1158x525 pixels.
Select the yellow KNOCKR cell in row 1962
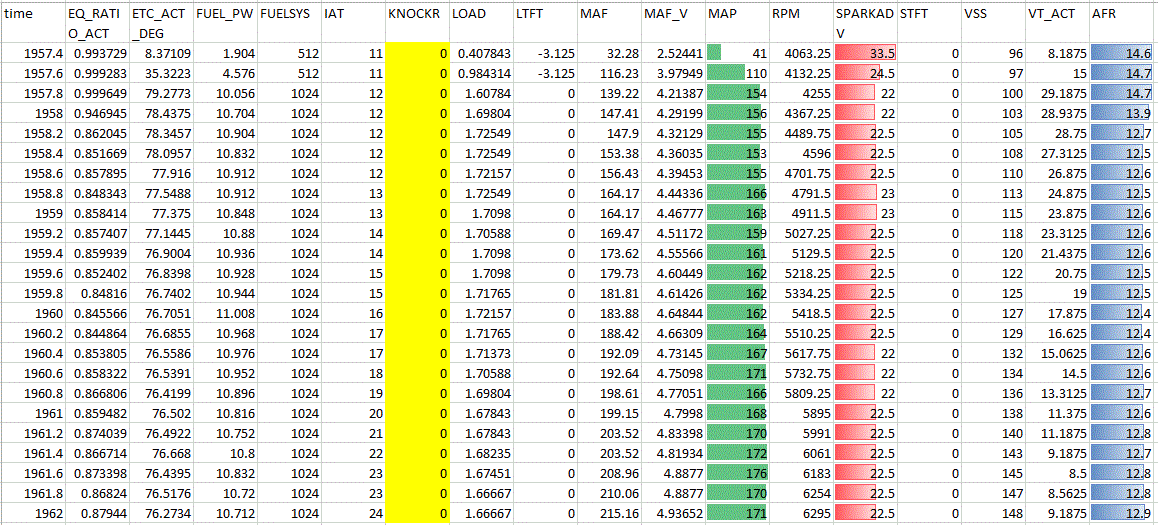[416, 514]
